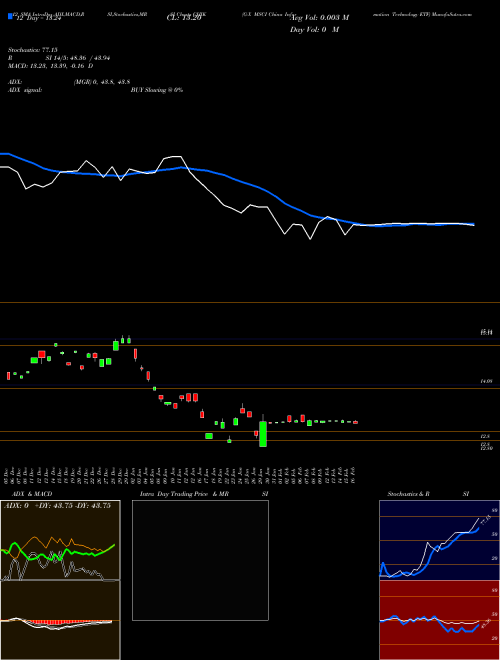Select the 'SI 14/3: 48.36 / 43.94' value
The width and height of the screenshot is (500, 660).
(78, 58)
